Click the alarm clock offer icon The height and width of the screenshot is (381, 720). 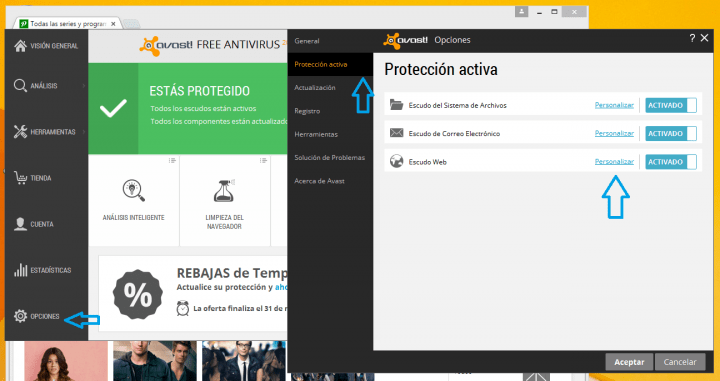(x=183, y=308)
